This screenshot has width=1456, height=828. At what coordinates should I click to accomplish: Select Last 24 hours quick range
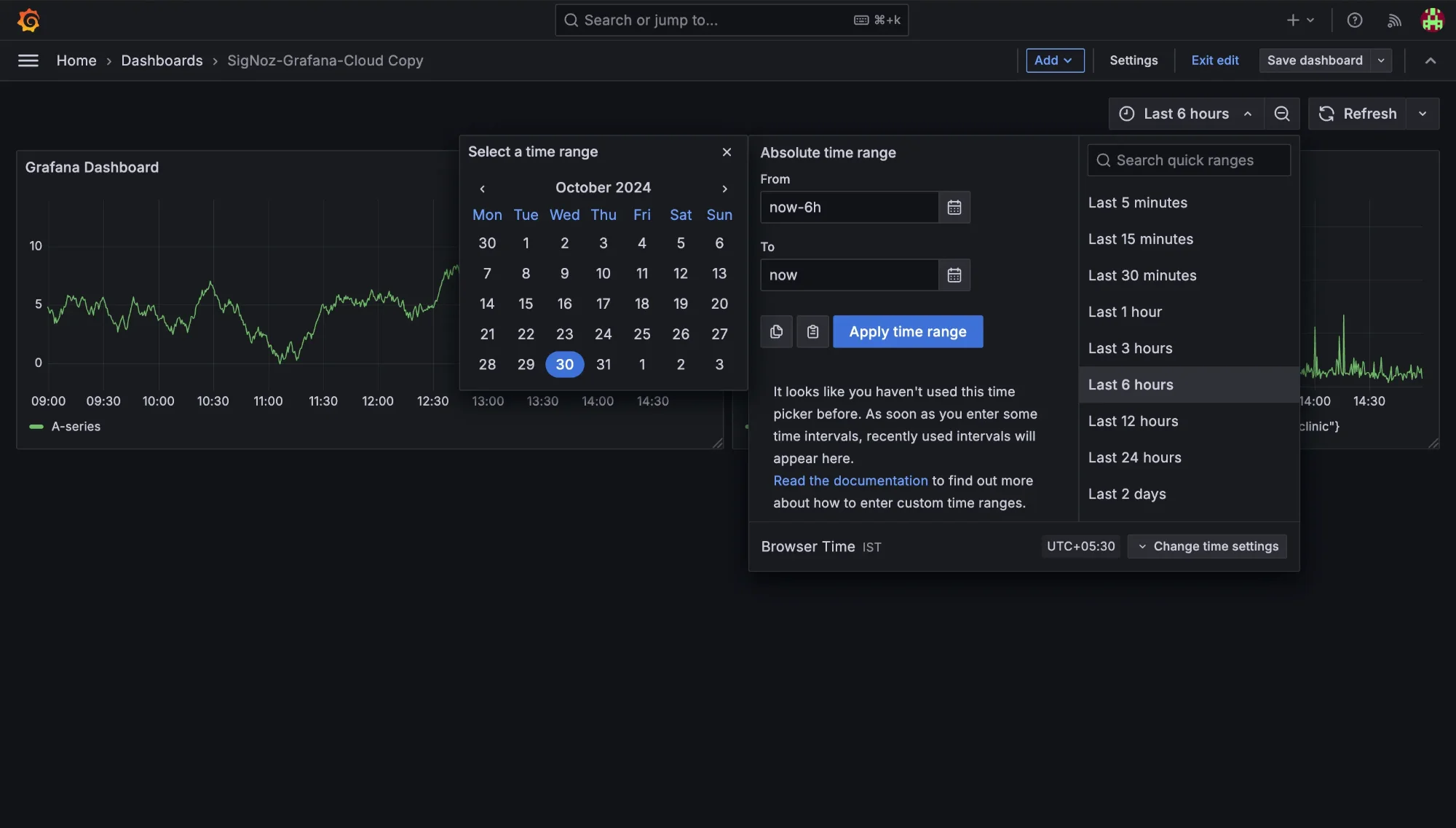1189,458
